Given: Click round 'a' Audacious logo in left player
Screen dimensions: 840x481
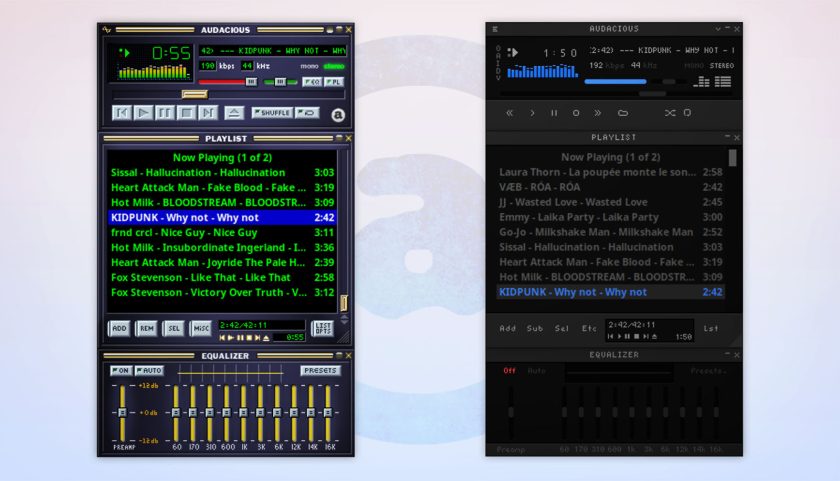Looking at the screenshot, I should (338, 115).
